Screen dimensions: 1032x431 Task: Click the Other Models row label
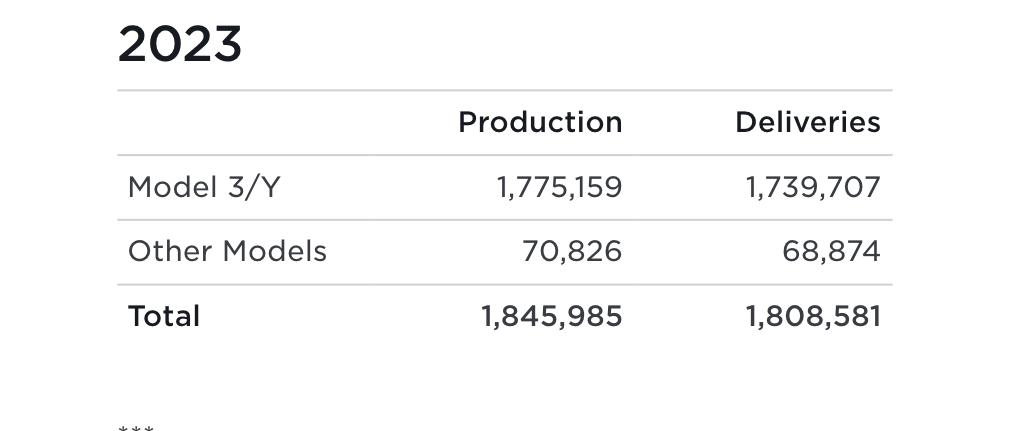pyautogui.click(x=227, y=251)
